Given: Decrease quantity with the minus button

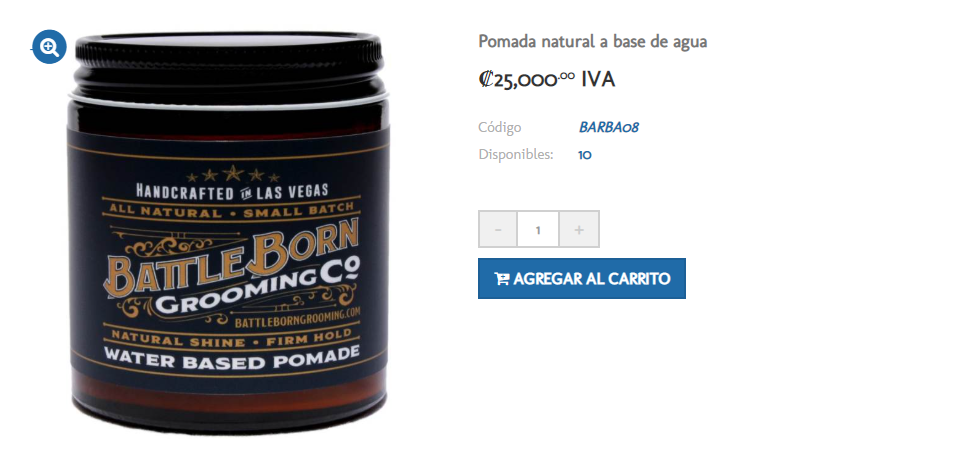Looking at the screenshot, I should [497, 229].
